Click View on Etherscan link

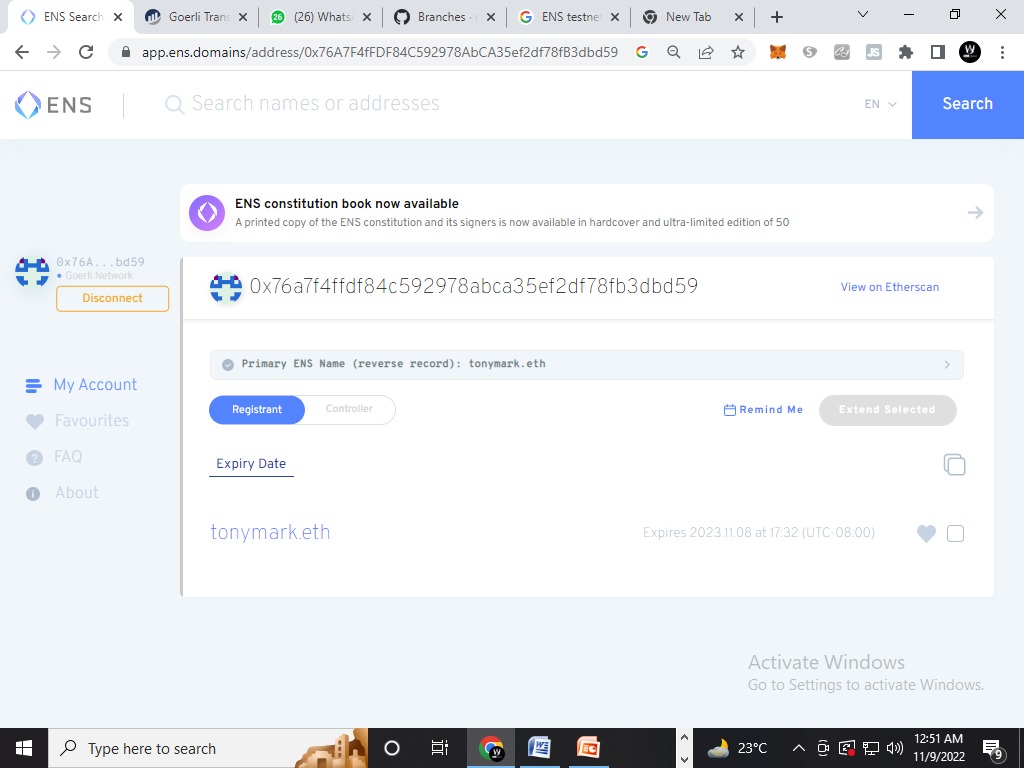click(889, 287)
